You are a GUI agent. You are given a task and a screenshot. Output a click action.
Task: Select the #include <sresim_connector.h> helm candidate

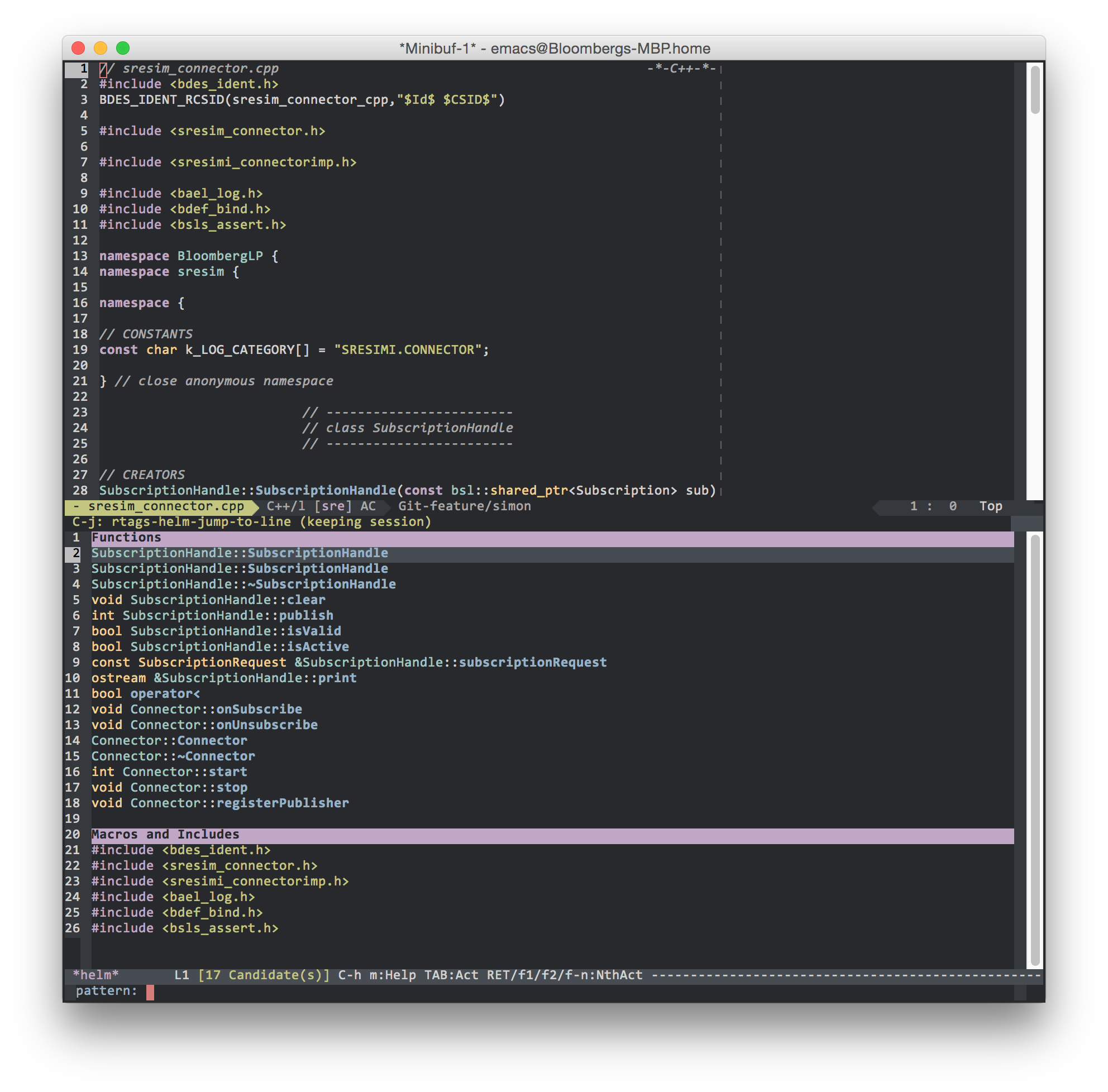click(204, 865)
